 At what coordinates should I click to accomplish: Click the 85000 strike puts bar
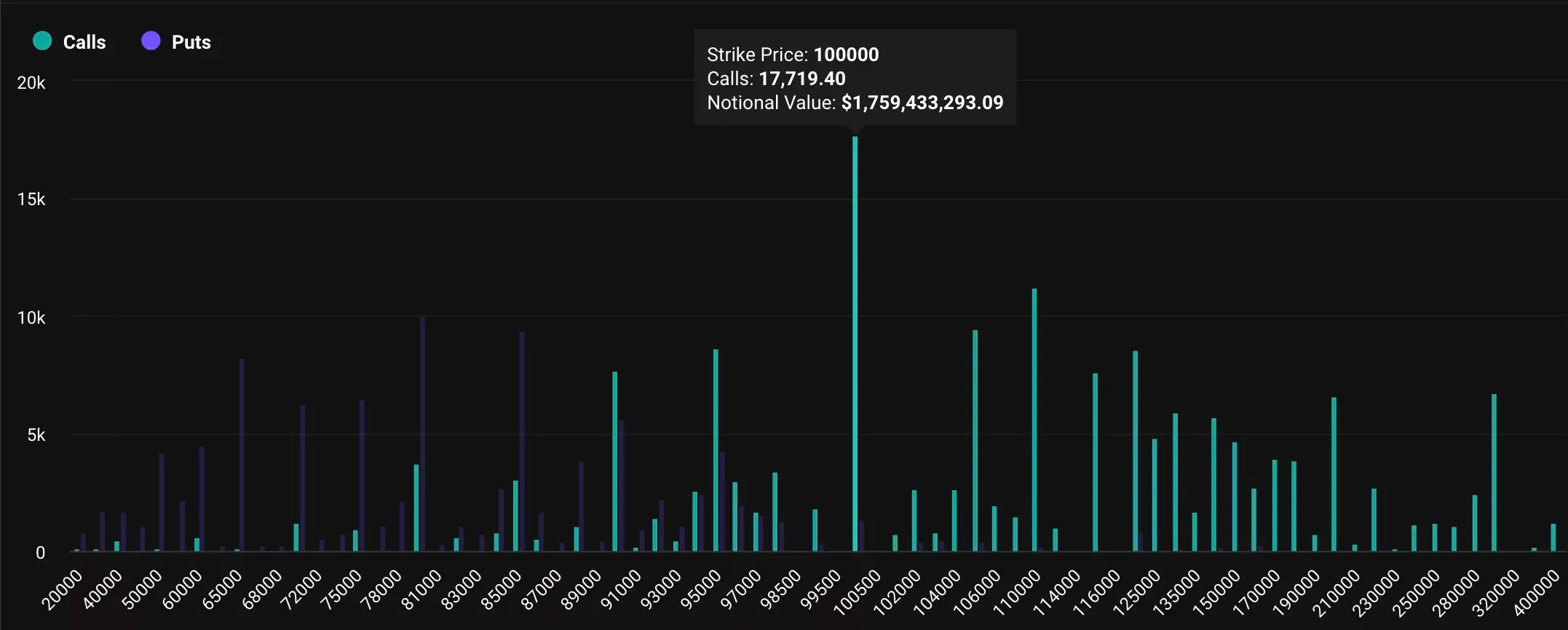tap(522, 441)
